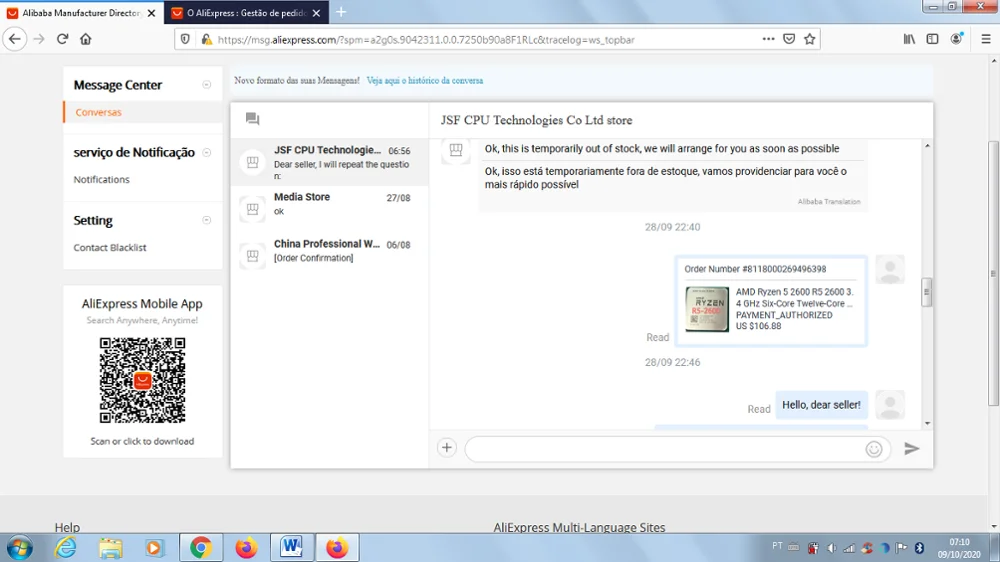Go back with the browser back arrow
Screen dimensions: 1000x562
point(15,39)
